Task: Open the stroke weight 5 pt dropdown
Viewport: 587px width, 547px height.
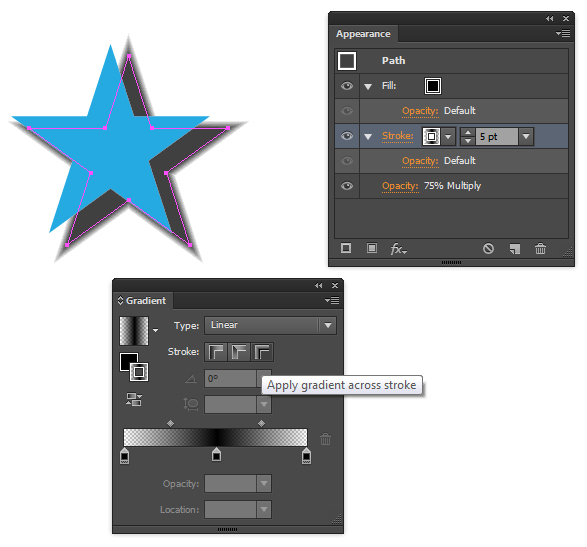Action: tap(526, 137)
